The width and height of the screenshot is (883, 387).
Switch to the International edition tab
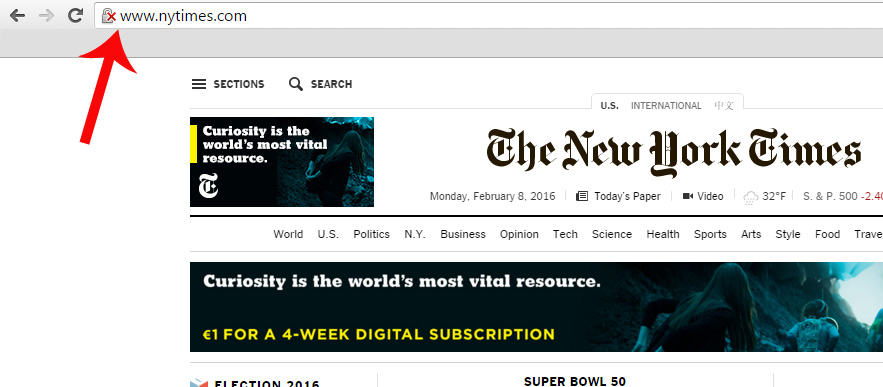click(666, 105)
